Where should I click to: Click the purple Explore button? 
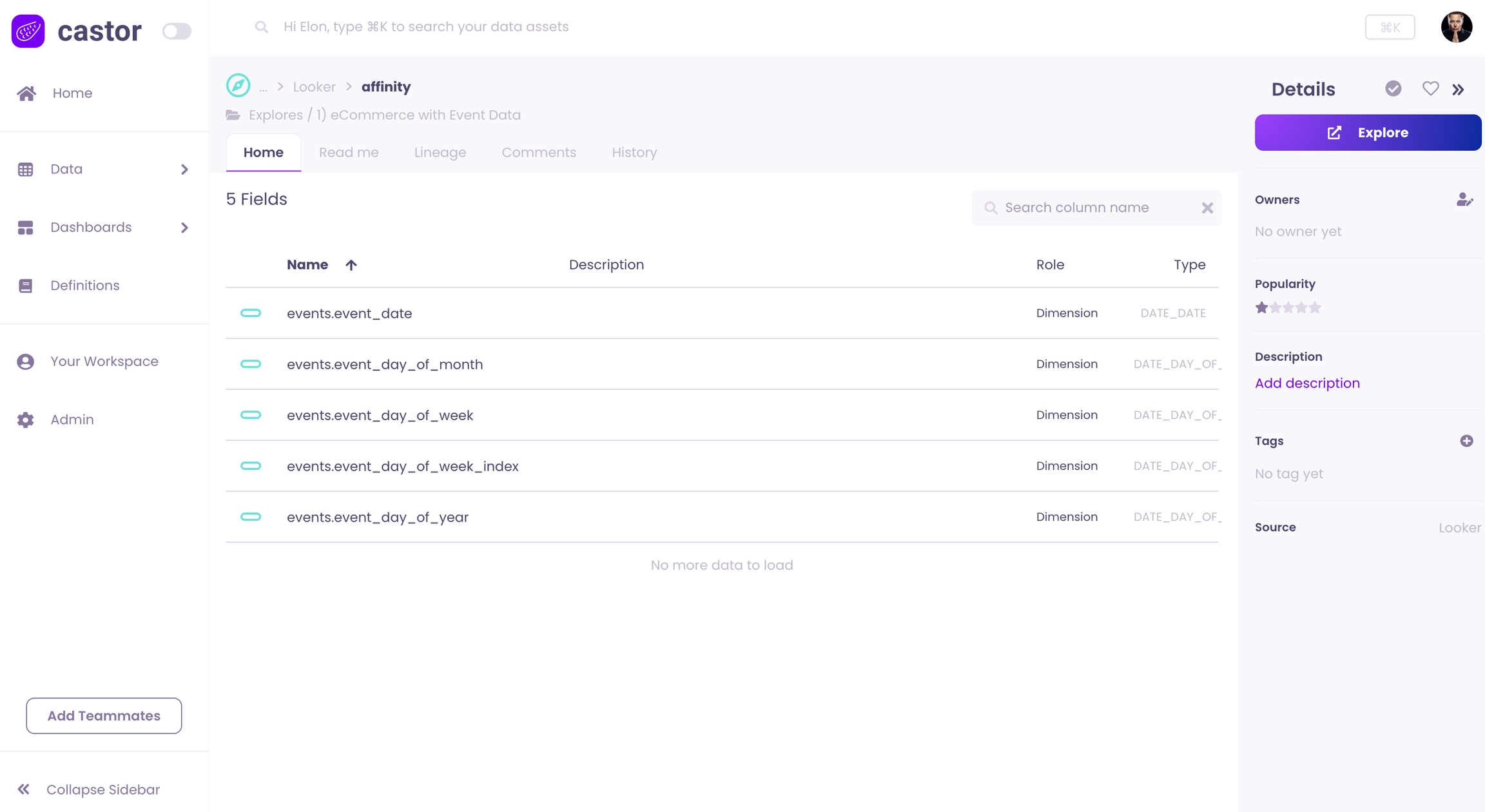pyautogui.click(x=1368, y=133)
